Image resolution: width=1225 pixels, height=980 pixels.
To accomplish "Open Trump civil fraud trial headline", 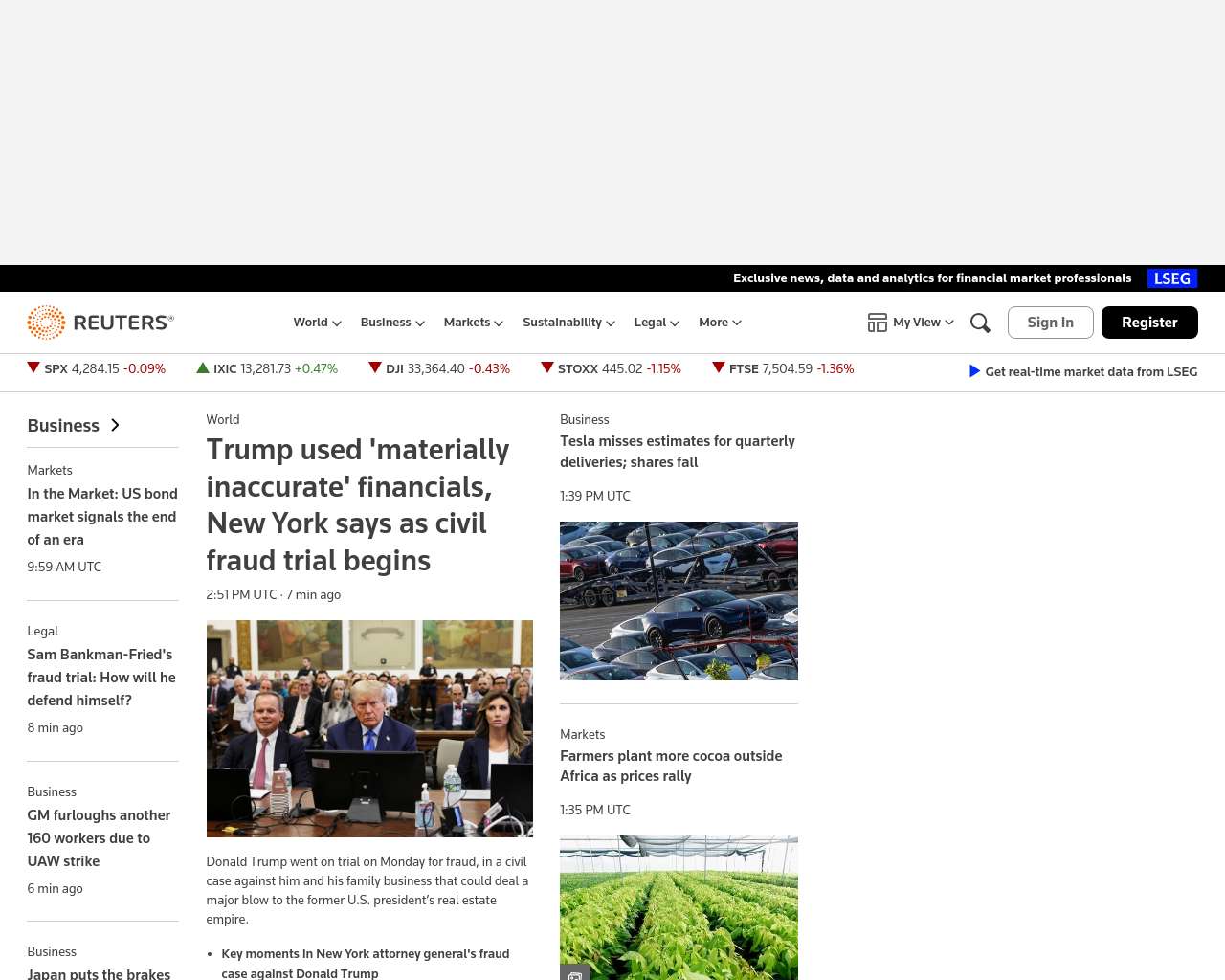I will pyautogui.click(x=358, y=504).
